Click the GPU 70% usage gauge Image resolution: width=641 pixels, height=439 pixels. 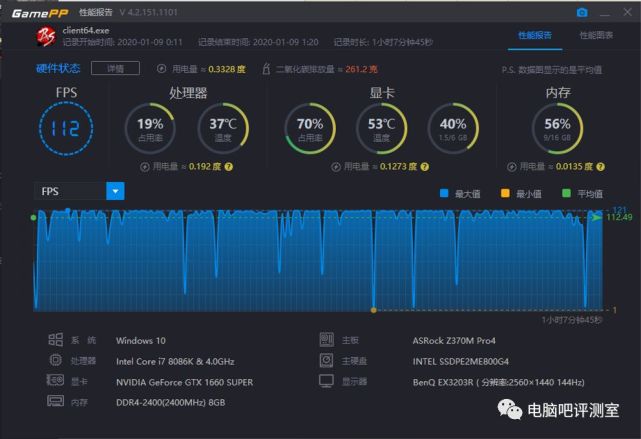pyautogui.click(x=310, y=128)
